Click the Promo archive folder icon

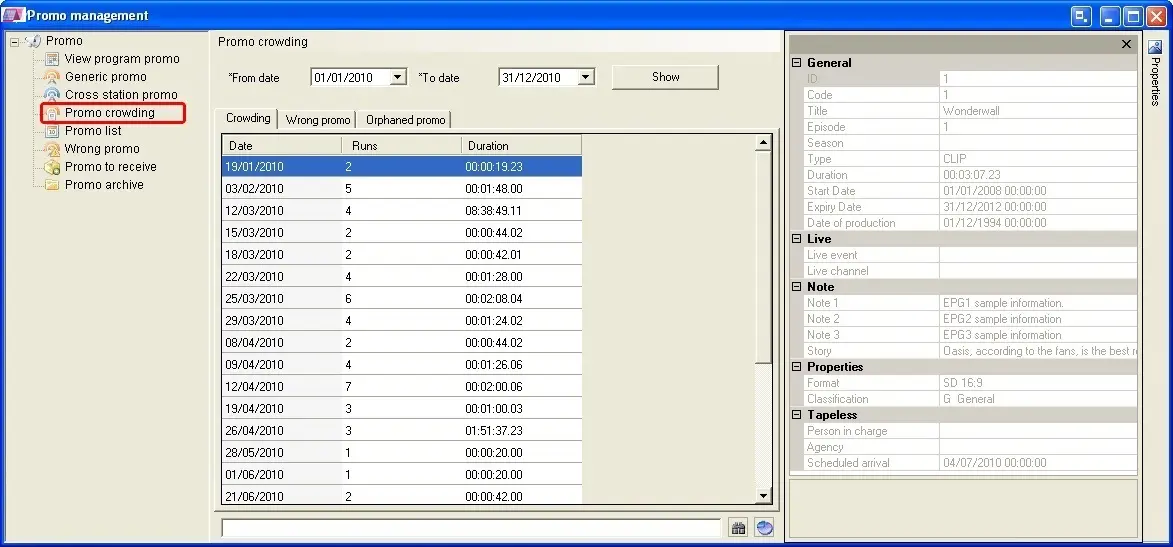pyautogui.click(x=52, y=185)
